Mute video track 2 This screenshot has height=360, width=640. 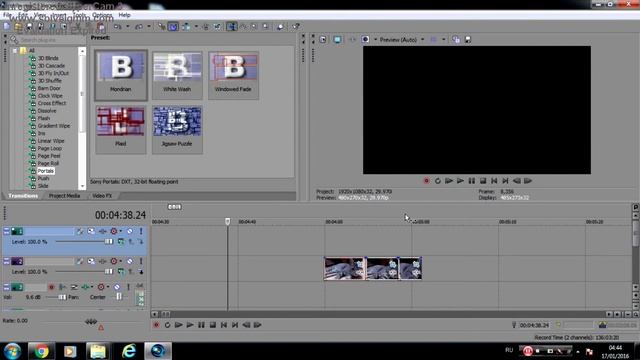[130, 261]
